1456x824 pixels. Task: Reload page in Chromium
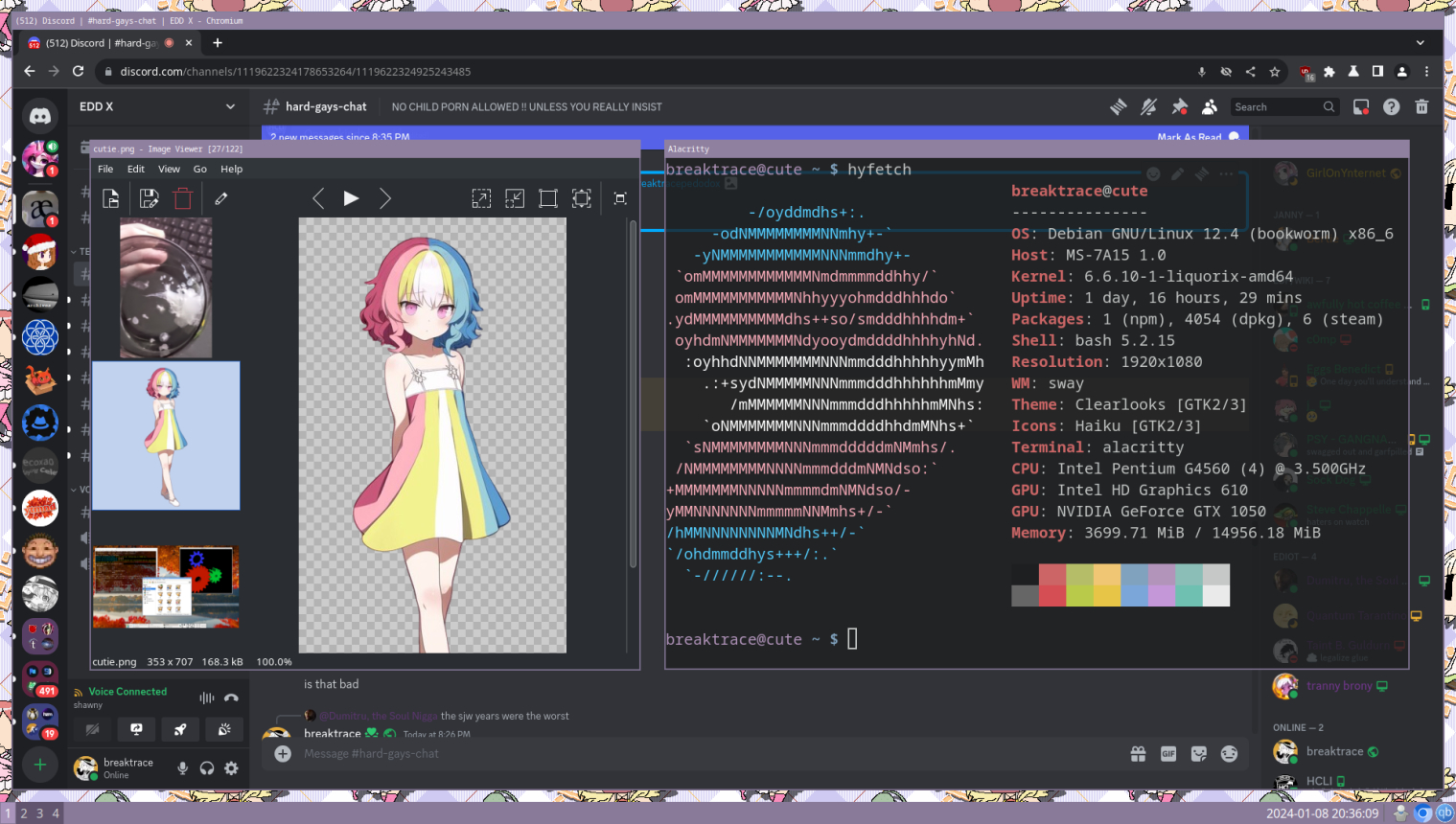pyautogui.click(x=79, y=71)
